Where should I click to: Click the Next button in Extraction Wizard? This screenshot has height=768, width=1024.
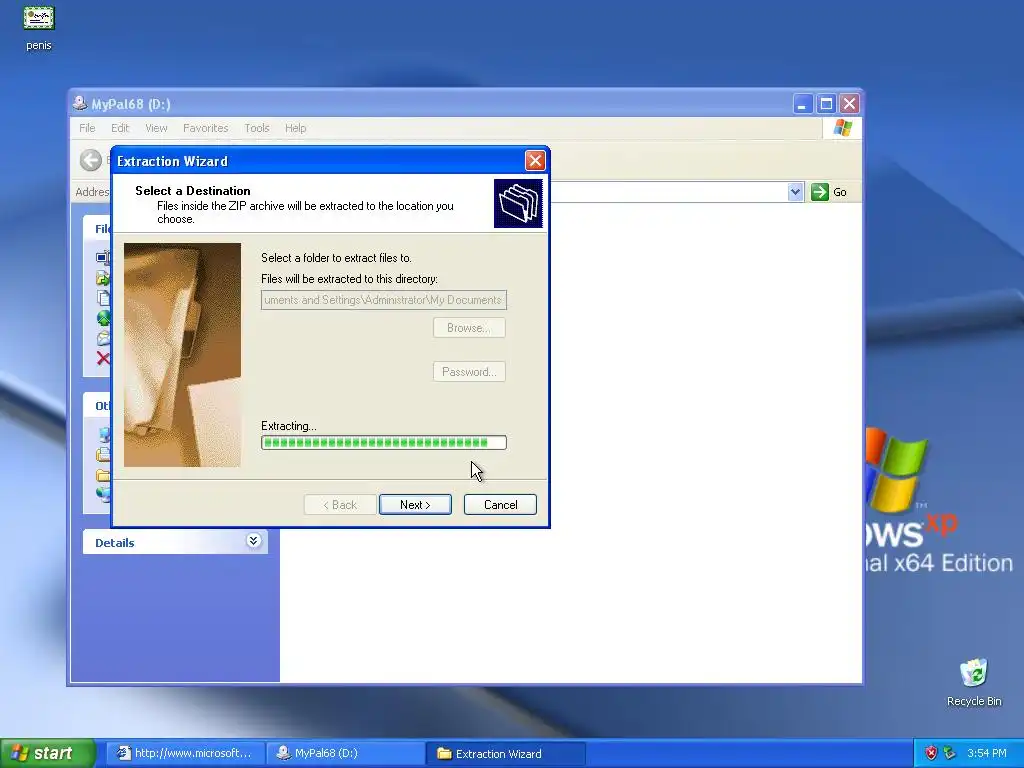click(x=415, y=505)
